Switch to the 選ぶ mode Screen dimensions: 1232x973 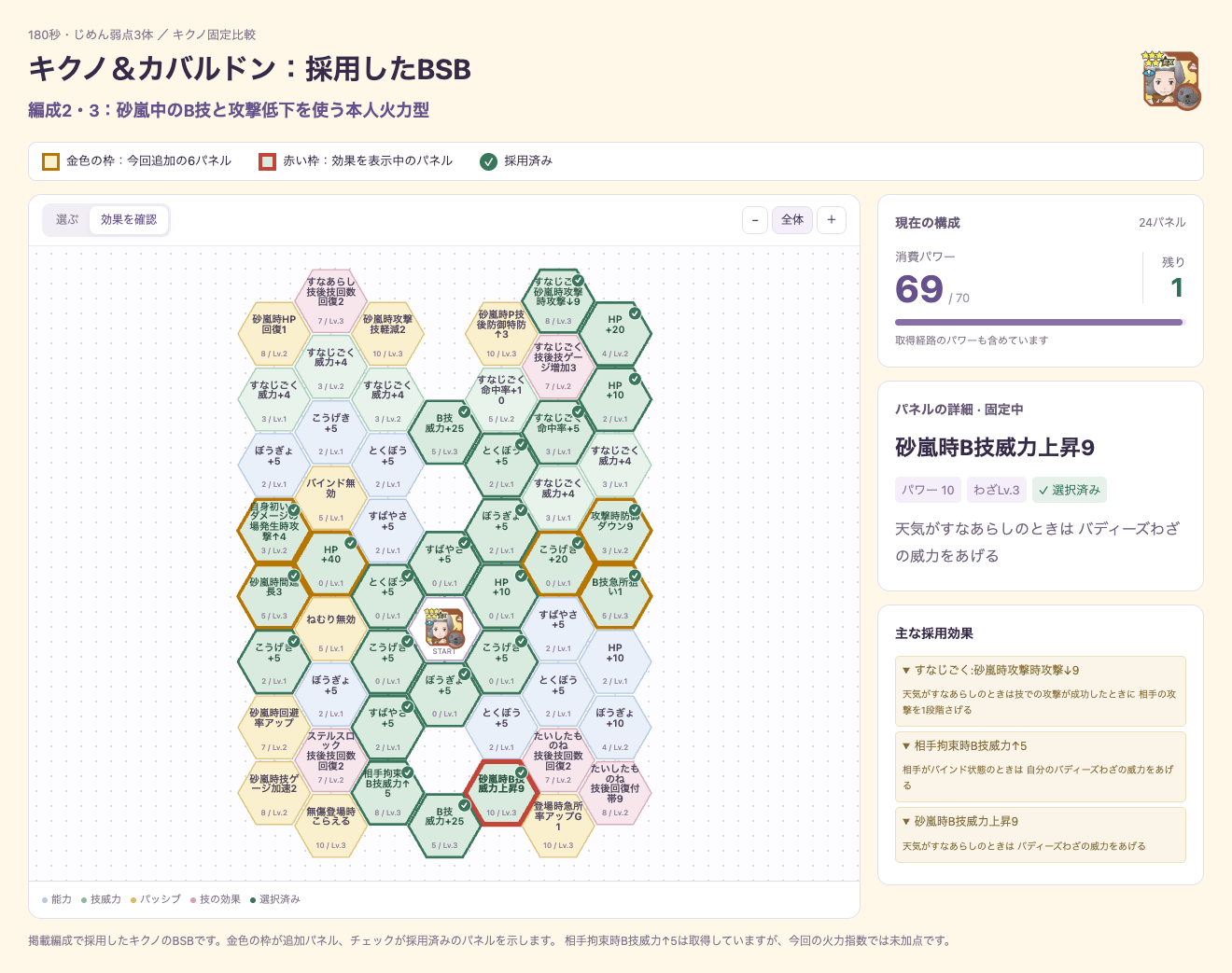(x=67, y=220)
